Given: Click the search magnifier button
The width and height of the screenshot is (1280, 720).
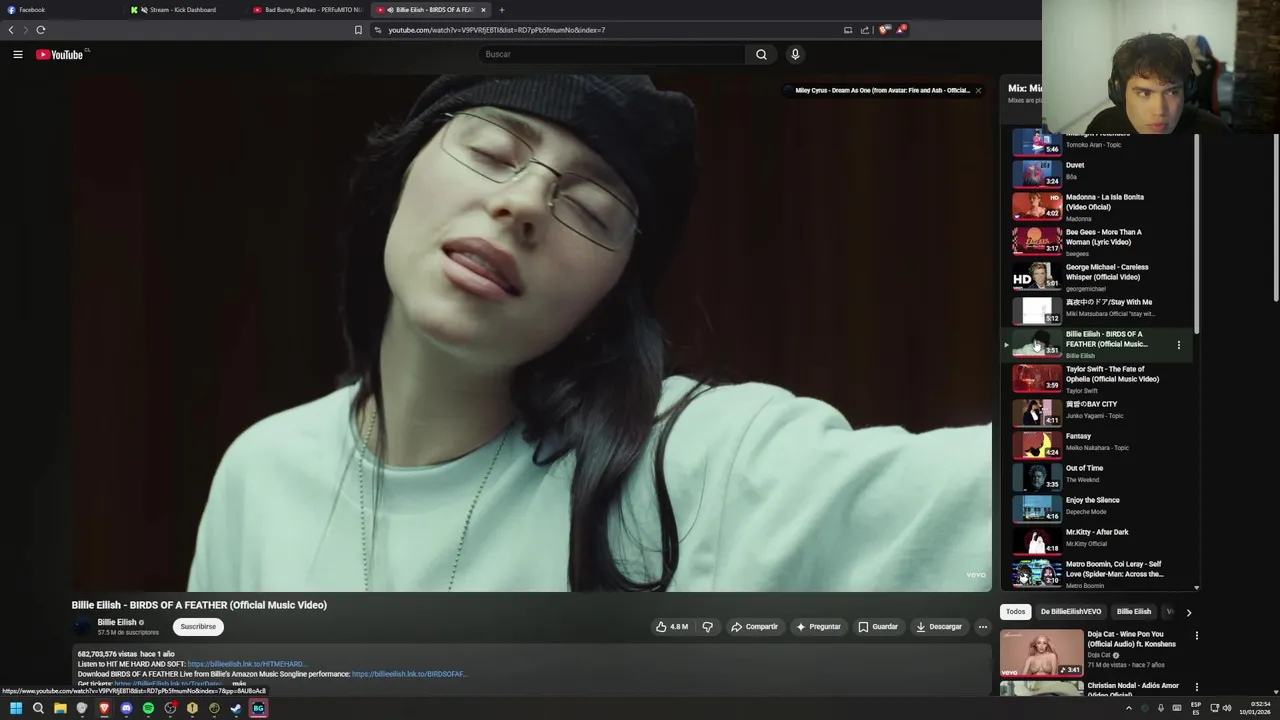Looking at the screenshot, I should tap(761, 54).
